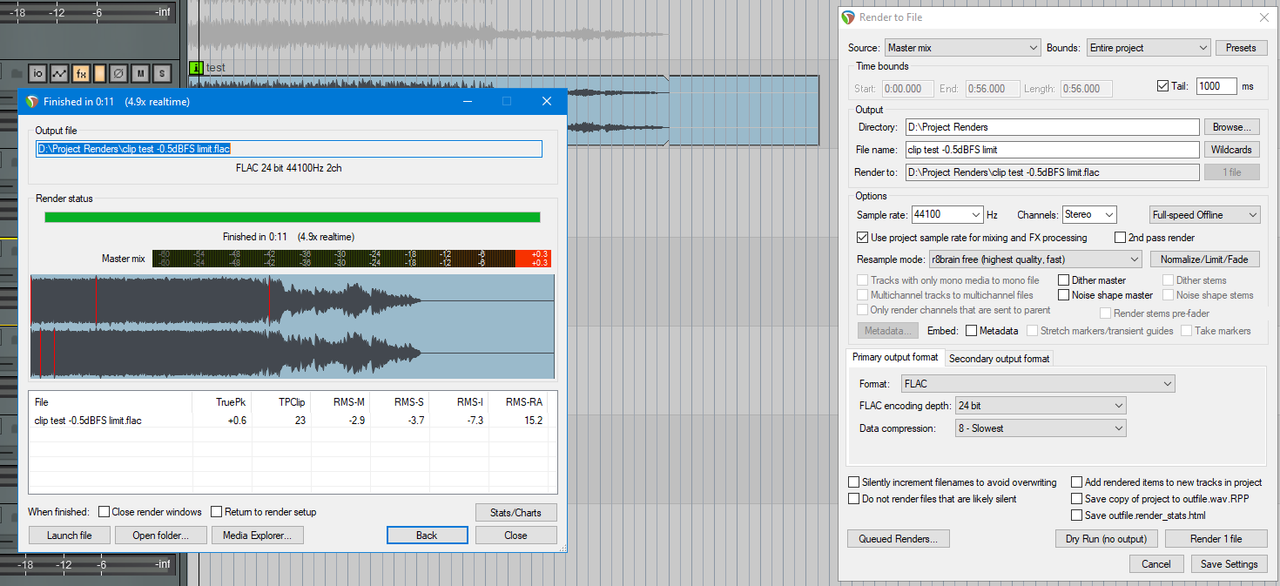Click the Close button in Finished window
This screenshot has width=1280, height=586.
pyautogui.click(x=516, y=535)
